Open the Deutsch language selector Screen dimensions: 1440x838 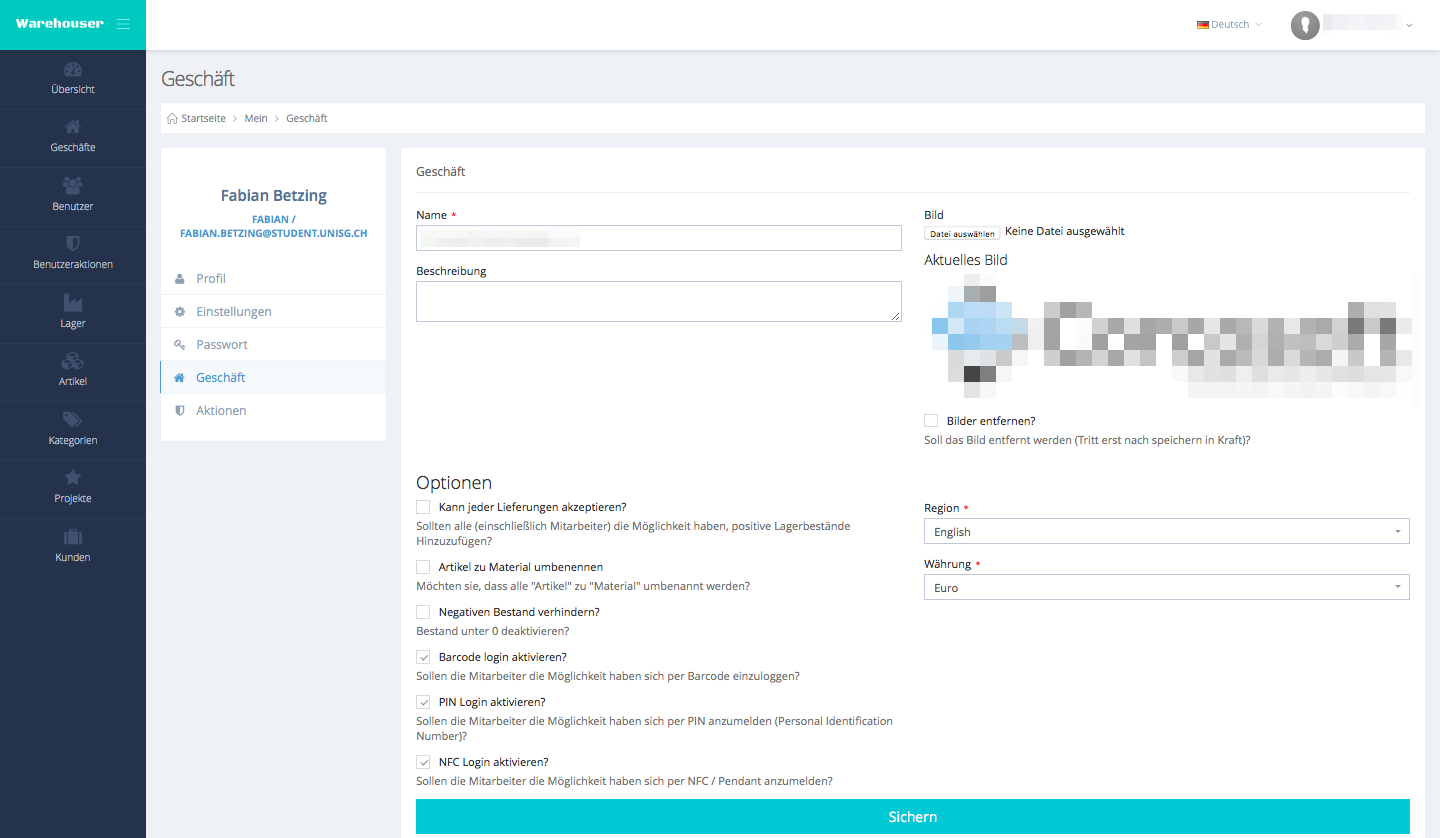[1229, 25]
